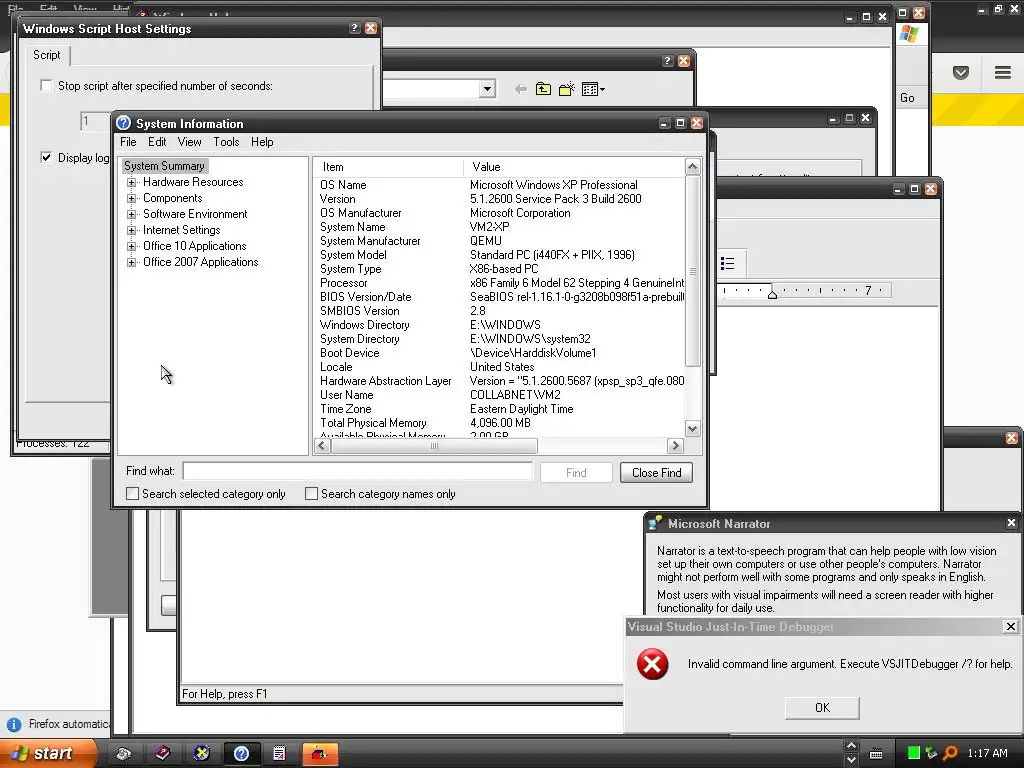Click the clock showing 1:17 AM

[987, 754]
